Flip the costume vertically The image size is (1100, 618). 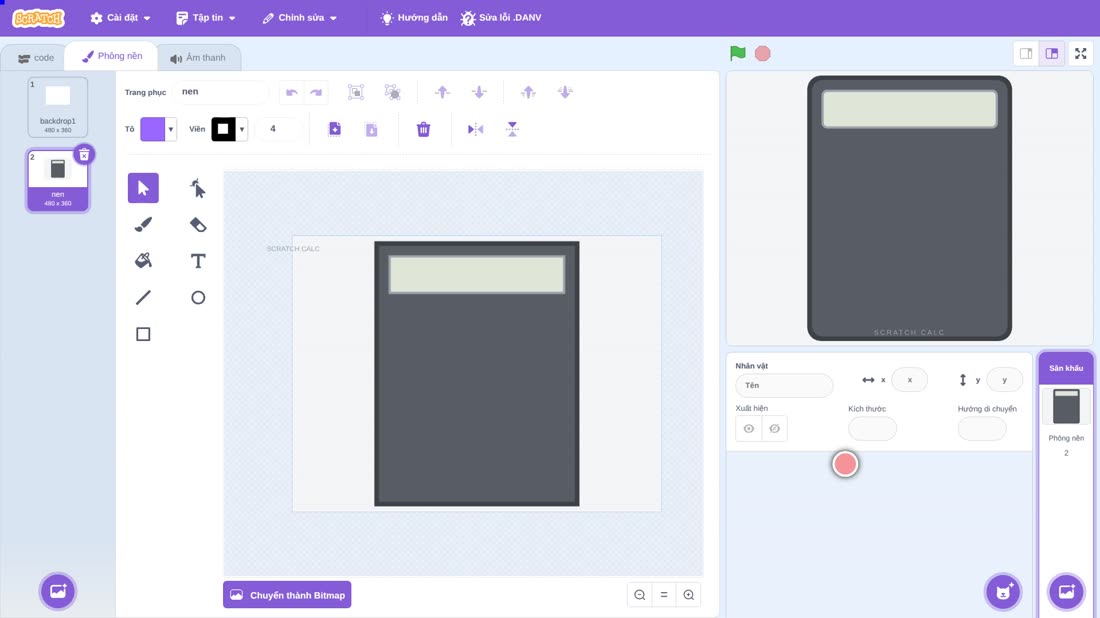(x=512, y=129)
